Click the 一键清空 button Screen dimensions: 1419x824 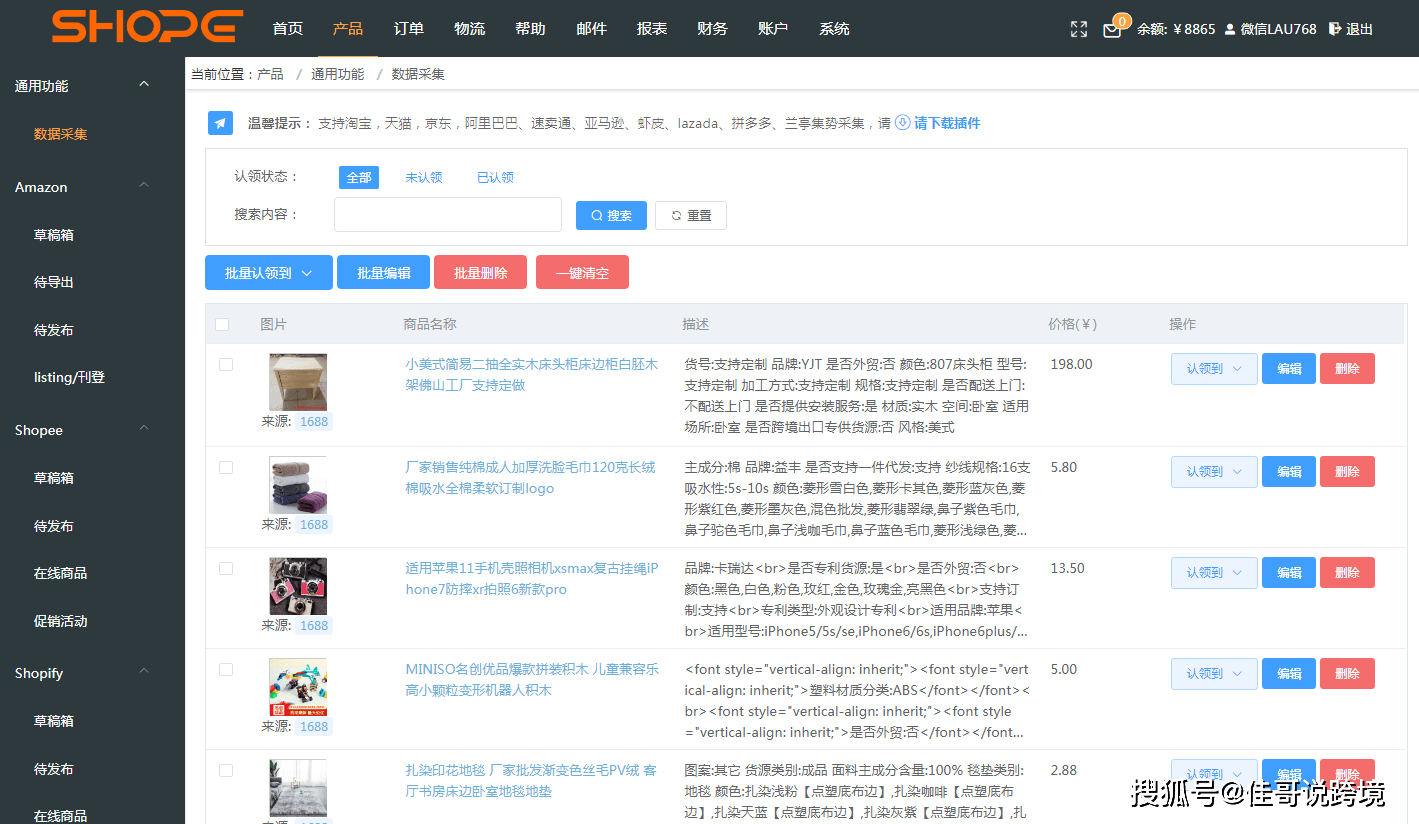[582, 271]
